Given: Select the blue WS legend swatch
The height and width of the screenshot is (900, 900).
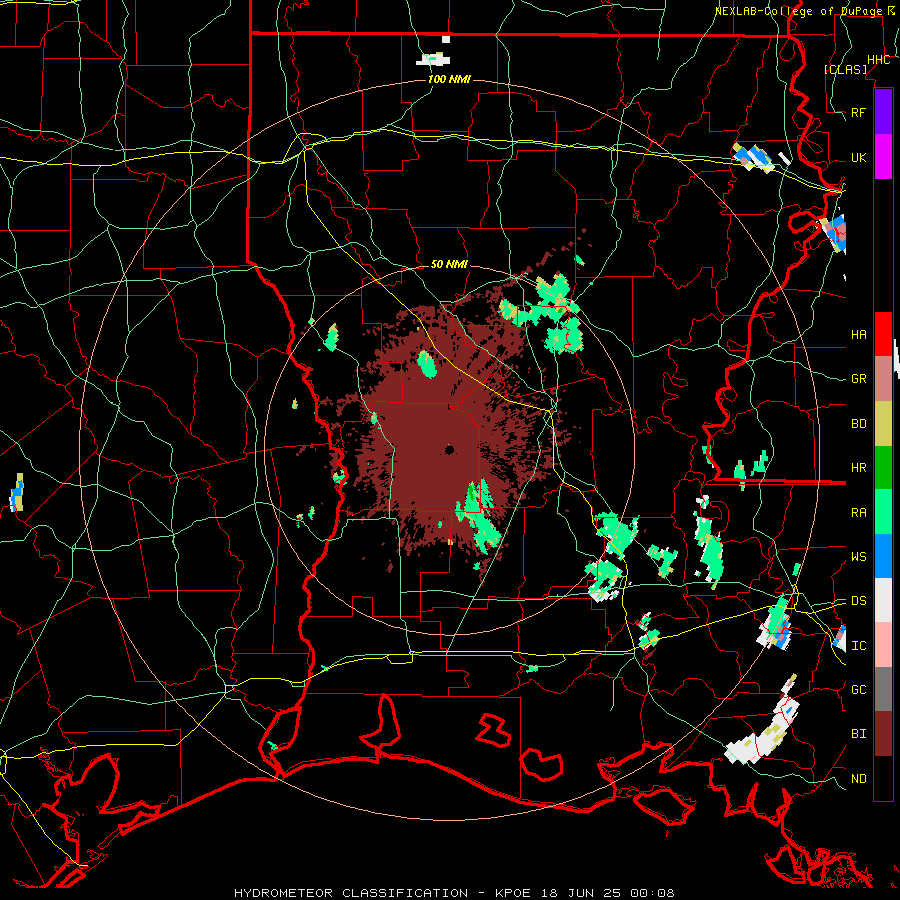Looking at the screenshot, I should (883, 556).
